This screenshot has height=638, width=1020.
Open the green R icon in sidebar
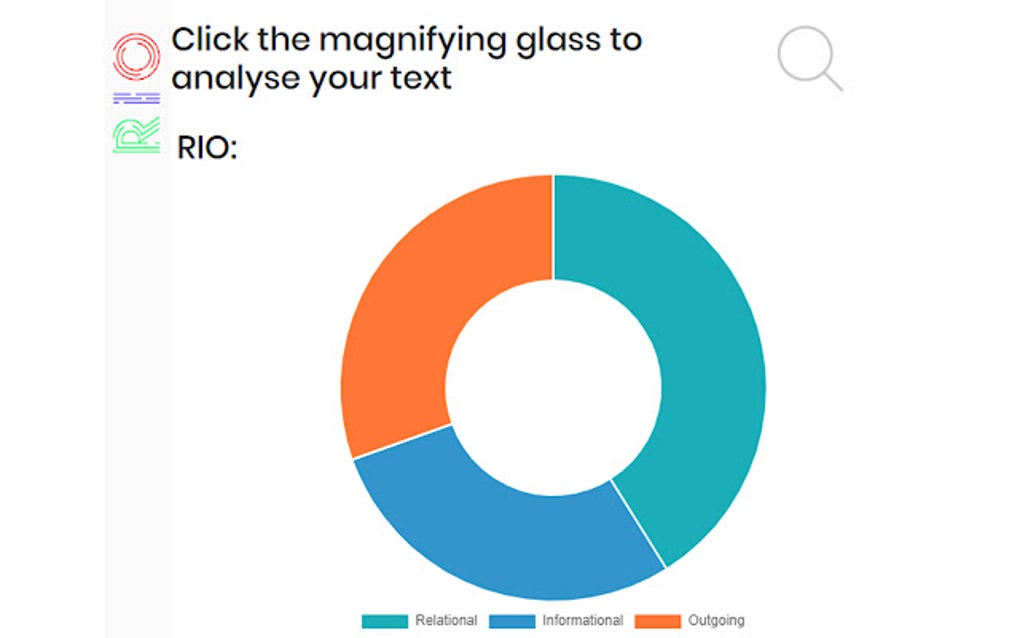(x=137, y=135)
